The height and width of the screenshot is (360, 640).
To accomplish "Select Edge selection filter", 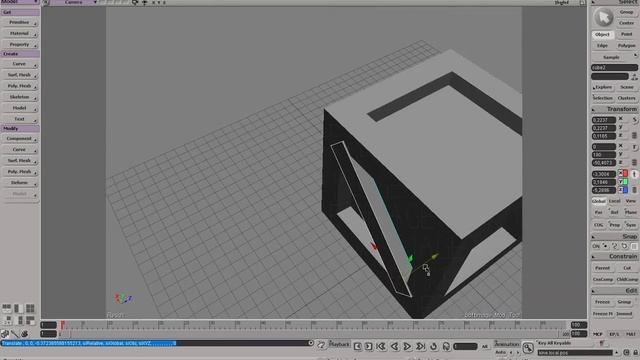I will 602,46.
